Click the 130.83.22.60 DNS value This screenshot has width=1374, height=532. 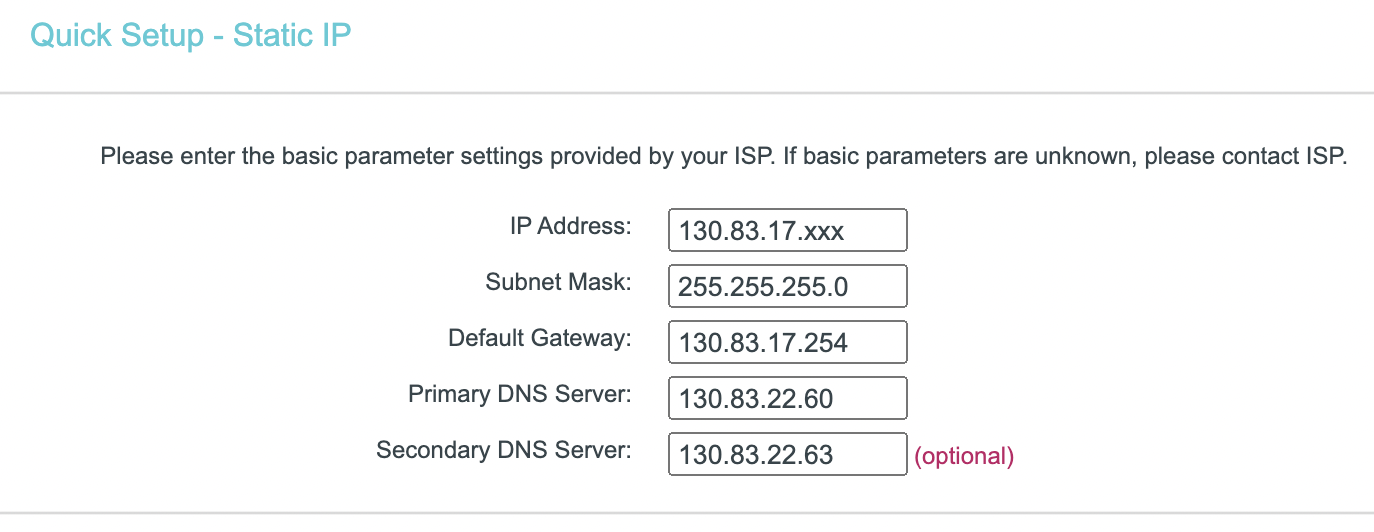click(x=755, y=399)
